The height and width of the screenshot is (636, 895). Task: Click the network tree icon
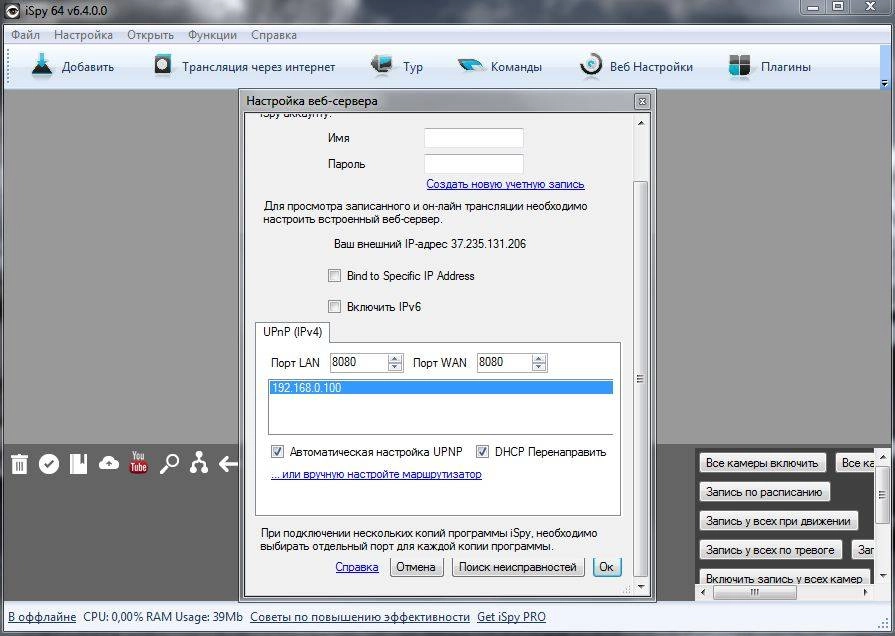pyautogui.click(x=199, y=462)
